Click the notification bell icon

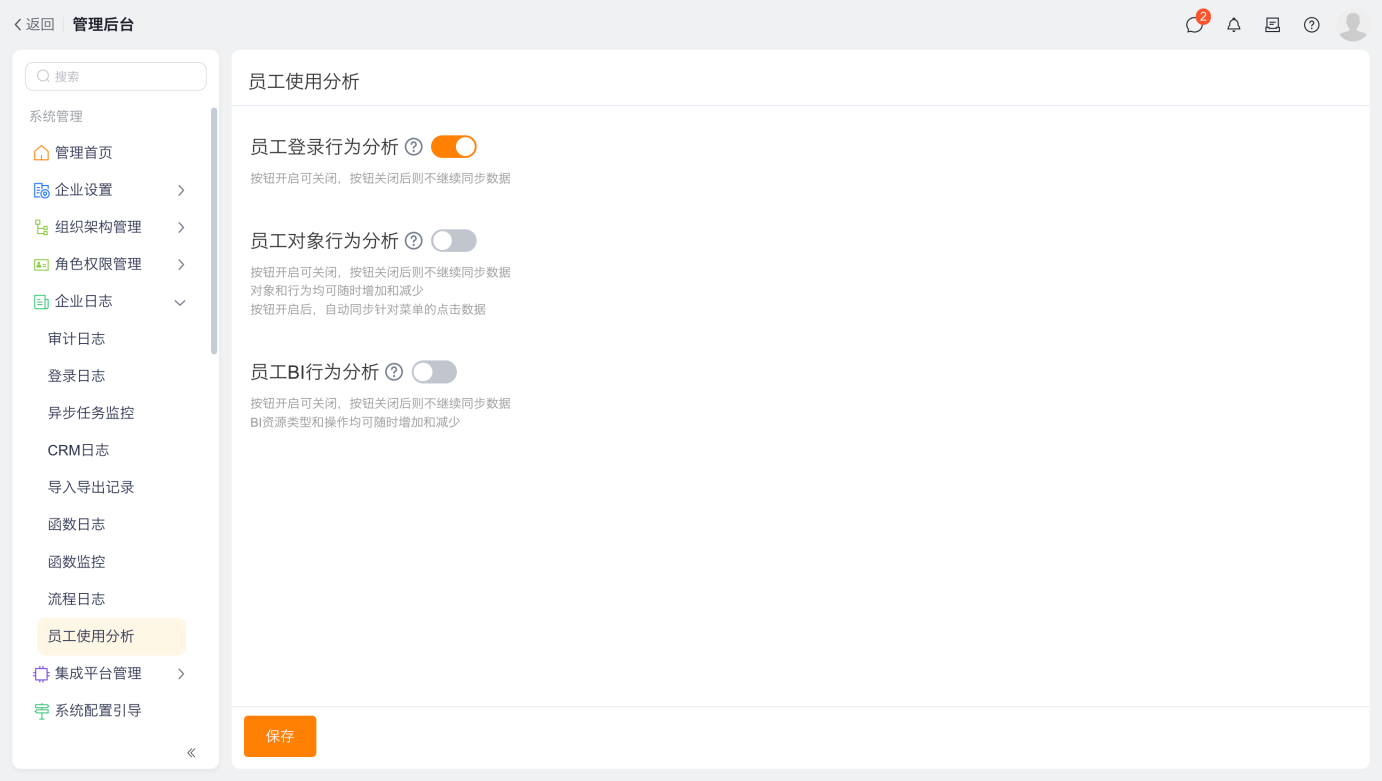pos(1234,25)
